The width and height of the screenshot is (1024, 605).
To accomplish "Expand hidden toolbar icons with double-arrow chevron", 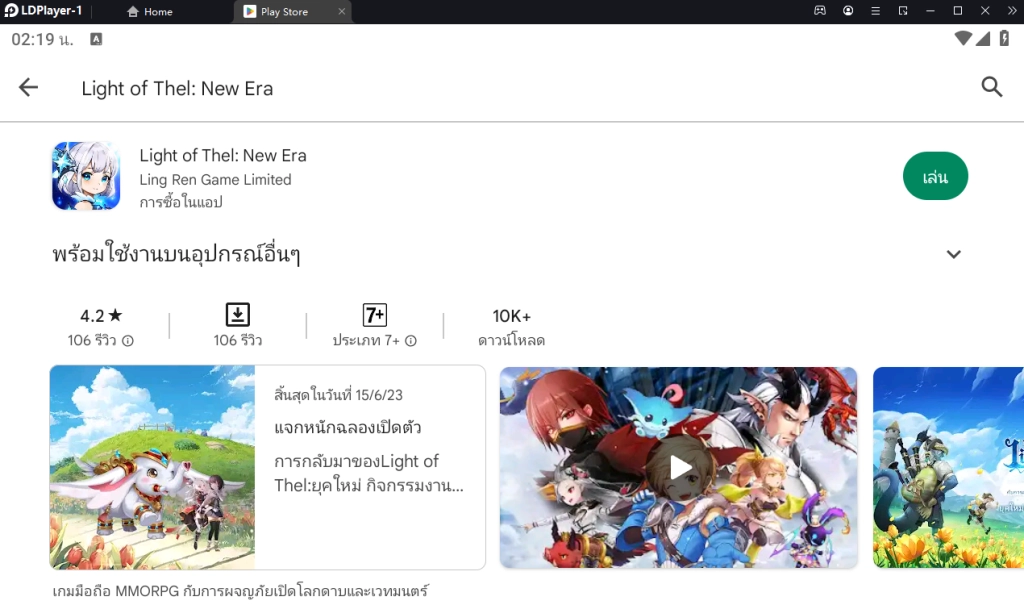I will [1013, 10].
